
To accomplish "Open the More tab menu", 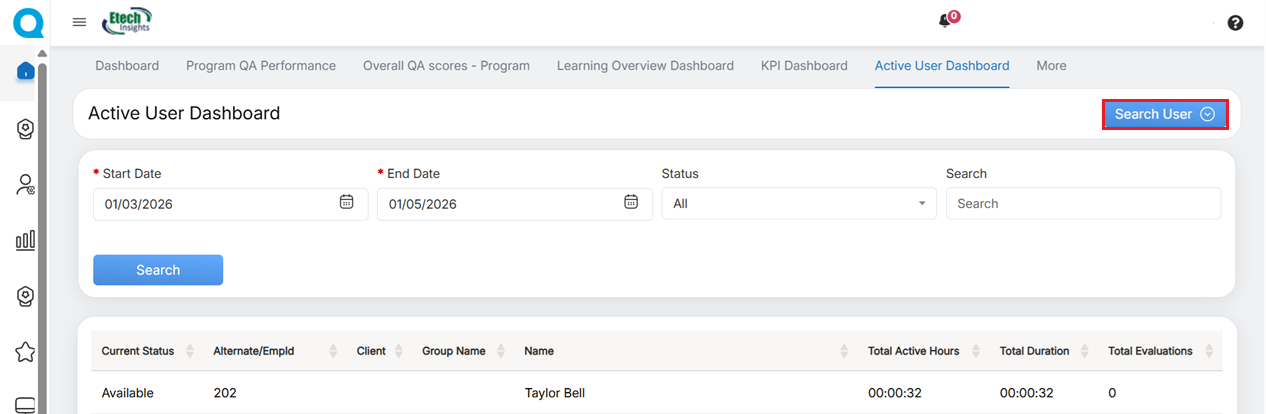I will 1051,66.
